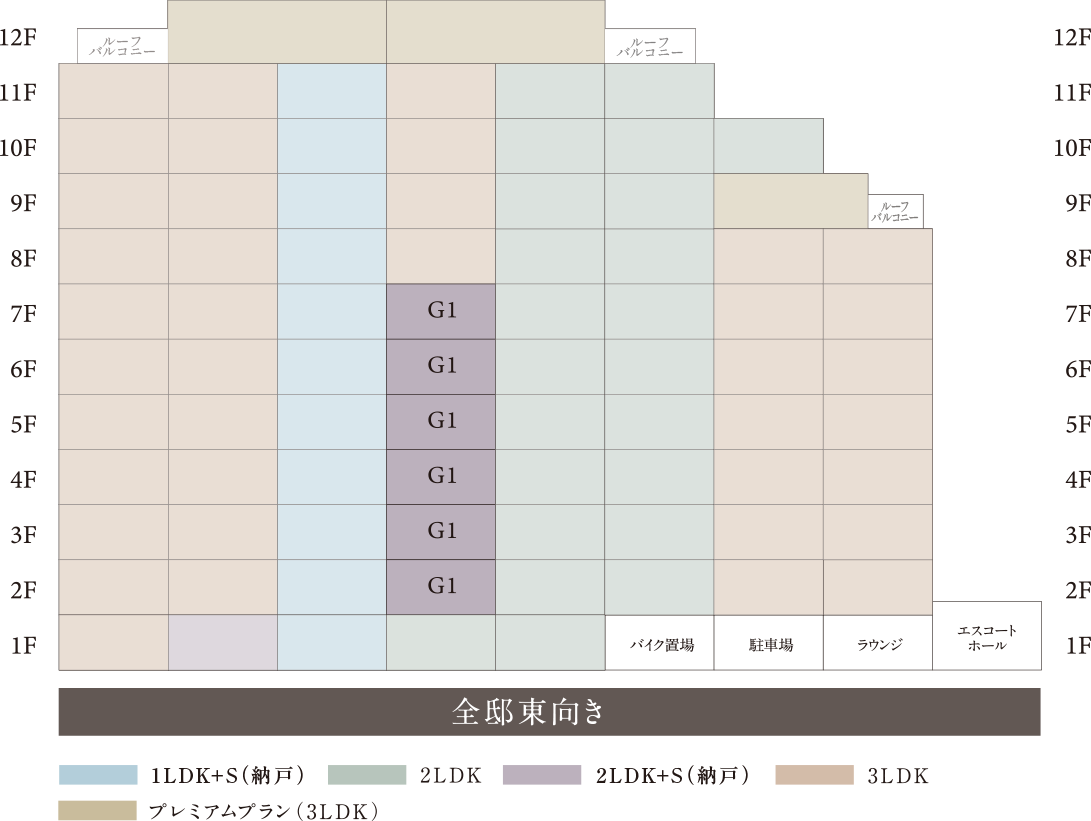This screenshot has width=1091, height=821.
Task: Click the ルーフバルコニー box on 9F
Action: 895,212
